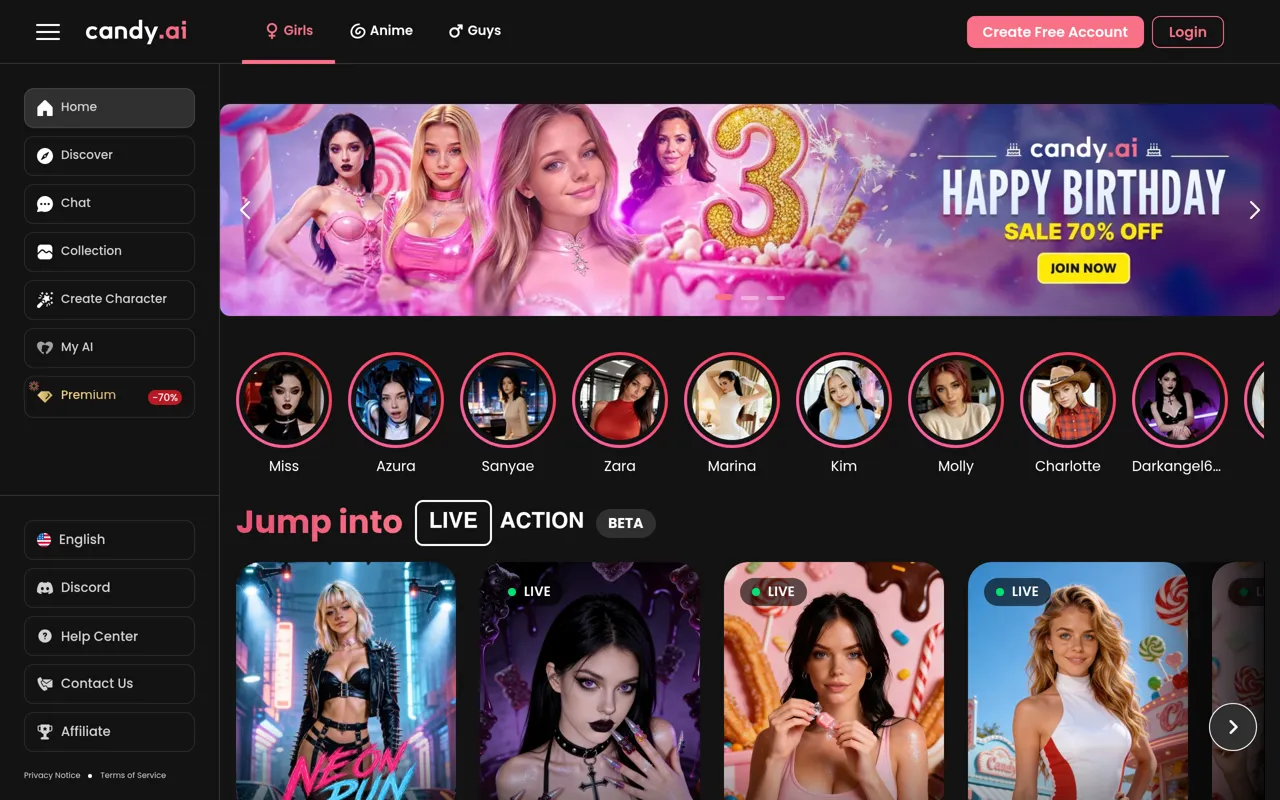Image resolution: width=1280 pixels, height=800 pixels.
Task: Open the English language selector
Action: pos(109,540)
